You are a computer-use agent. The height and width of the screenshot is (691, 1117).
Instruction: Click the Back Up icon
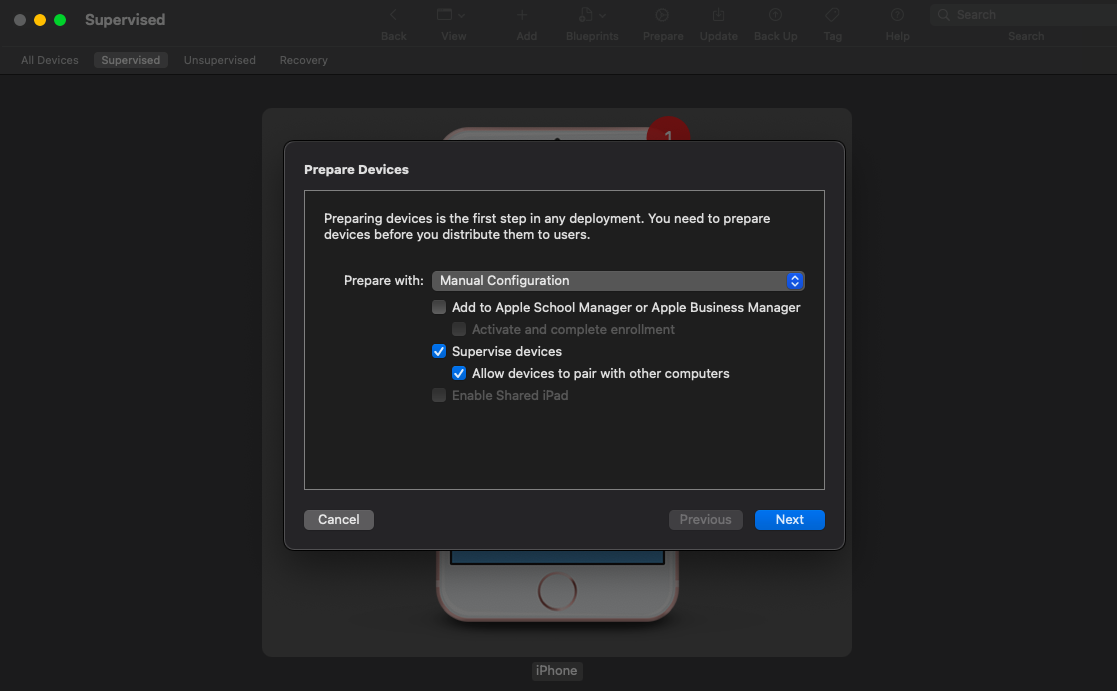[x=776, y=14]
